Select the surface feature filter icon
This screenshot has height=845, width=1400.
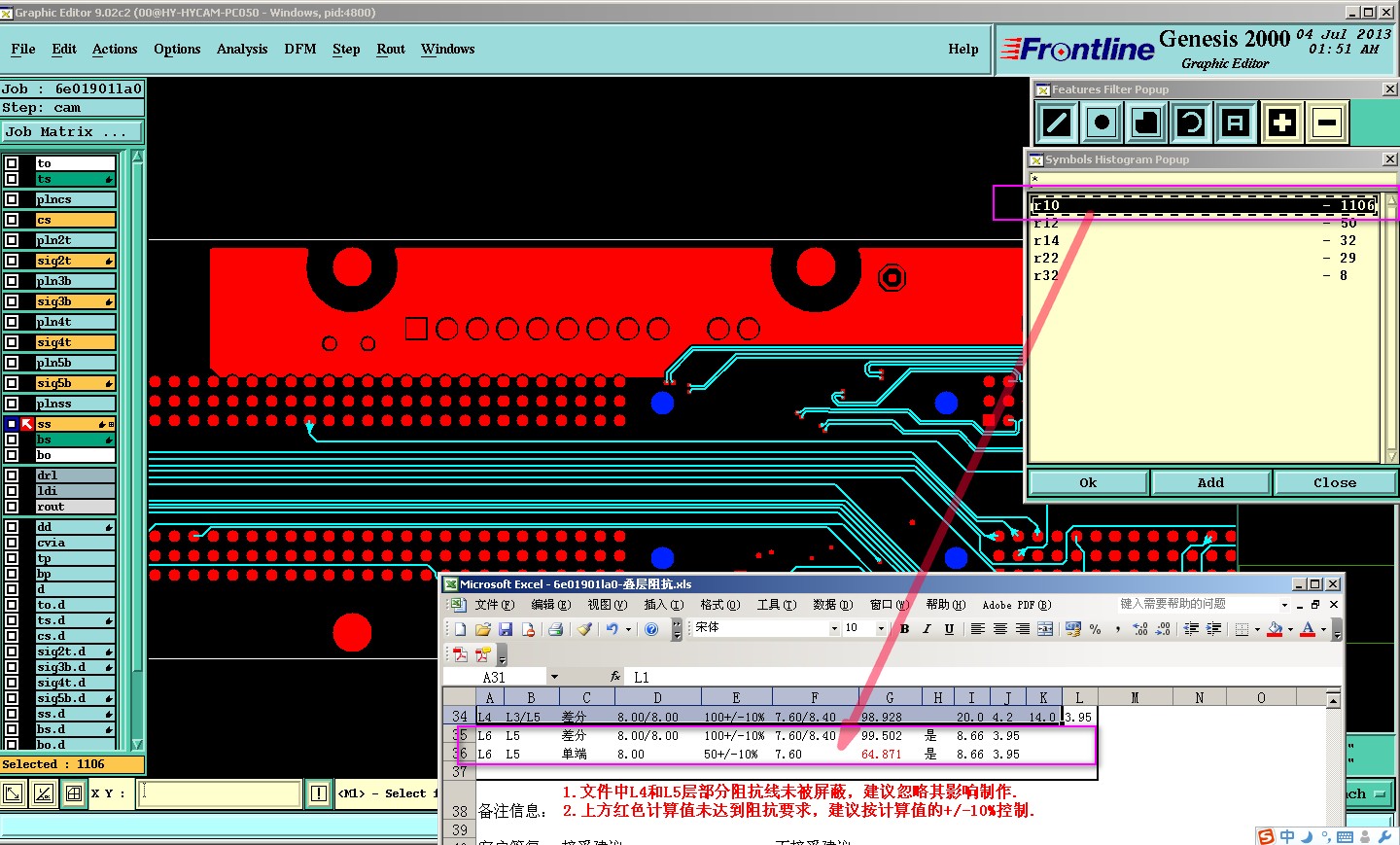tap(1146, 123)
